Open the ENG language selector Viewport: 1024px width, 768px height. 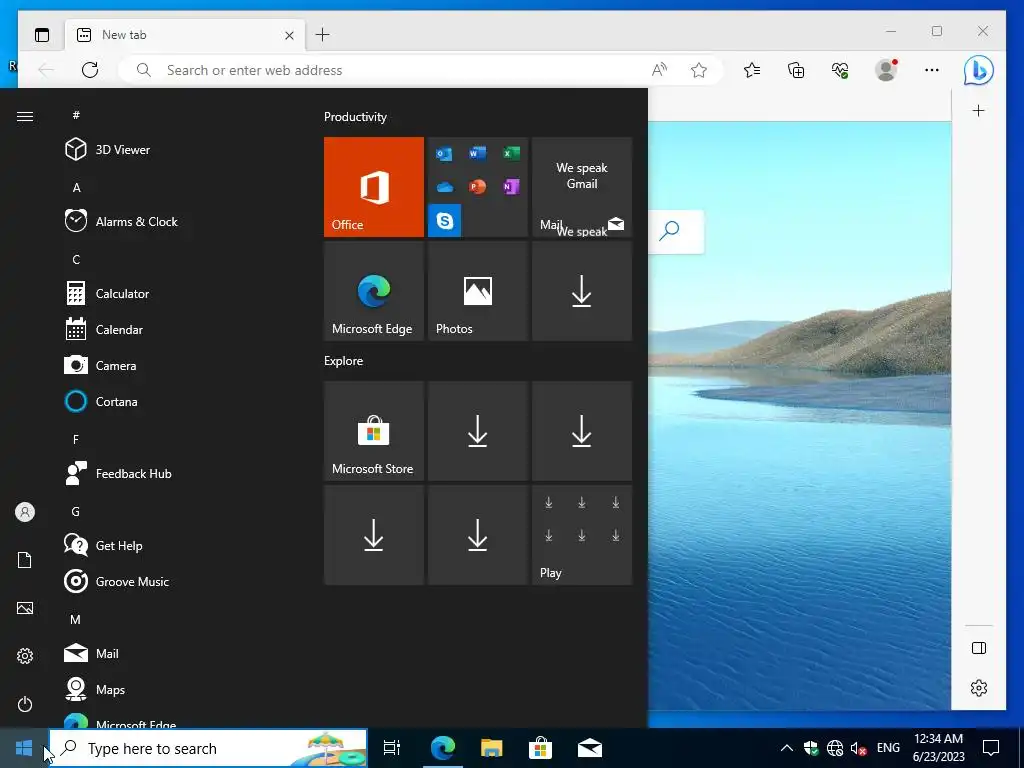tap(888, 748)
